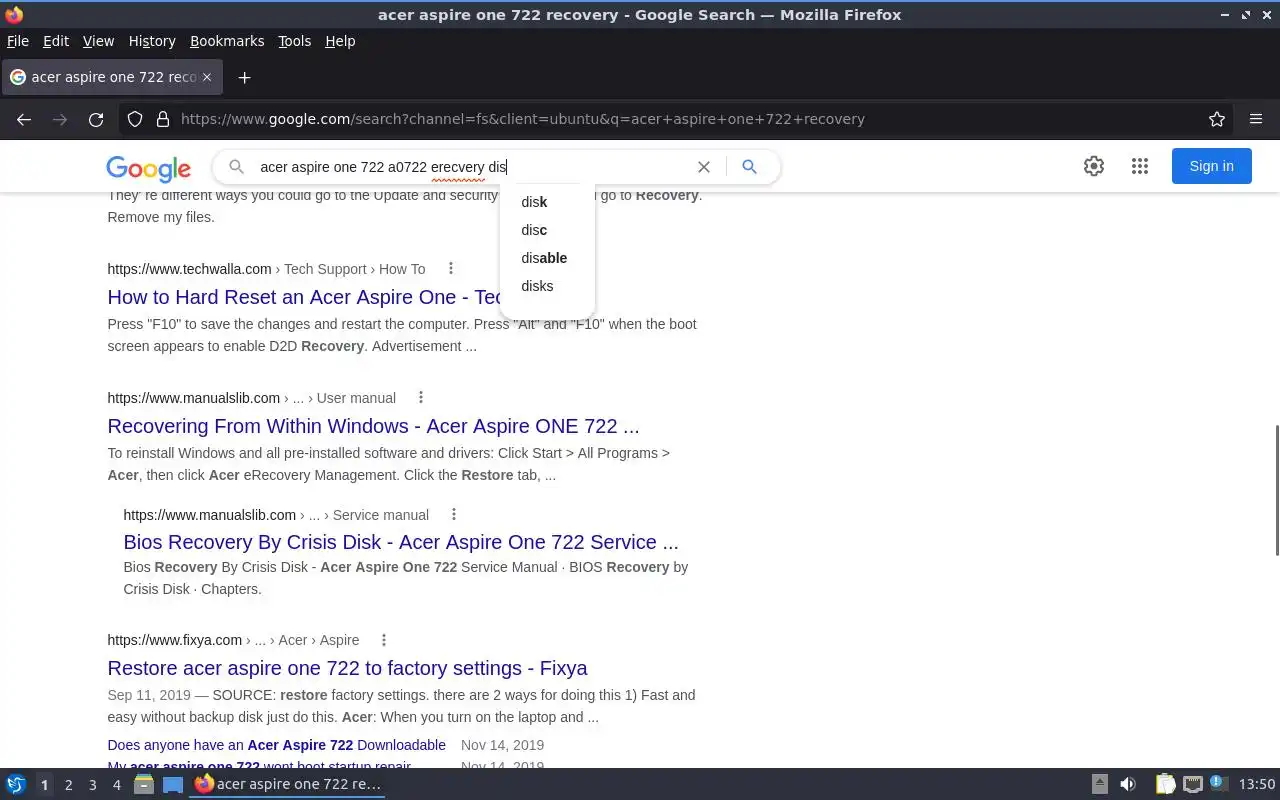1280x800 pixels.
Task: Click the Sign in button
Action: (1211, 166)
